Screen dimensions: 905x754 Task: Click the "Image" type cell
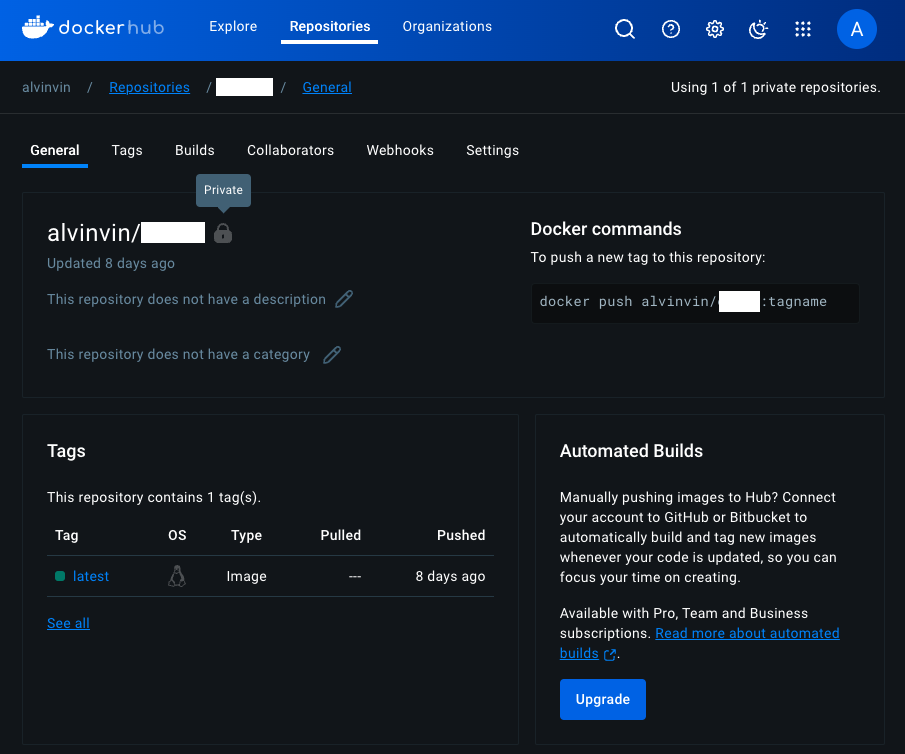pos(246,576)
